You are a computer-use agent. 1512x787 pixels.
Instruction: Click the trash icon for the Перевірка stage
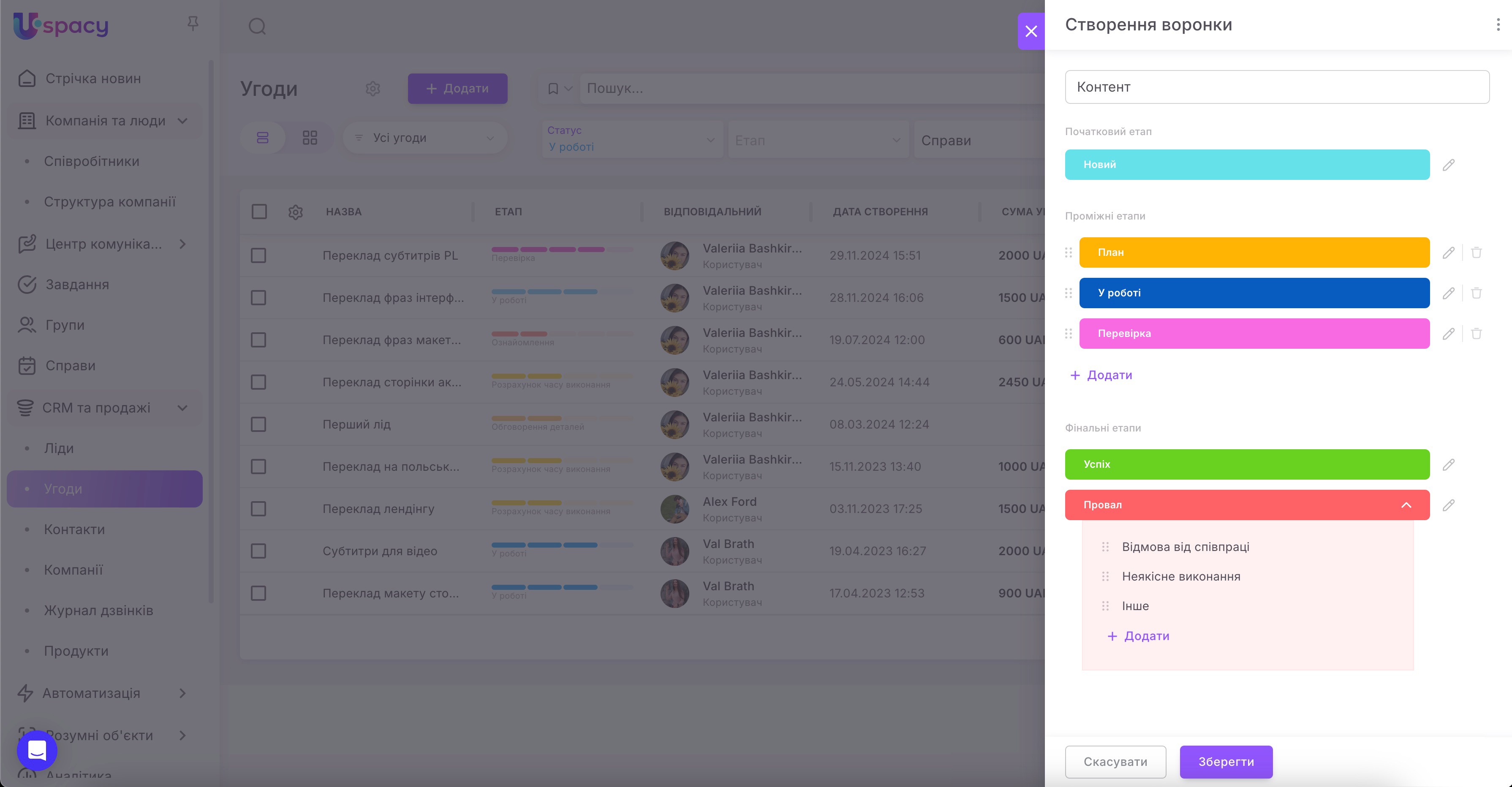coord(1476,334)
